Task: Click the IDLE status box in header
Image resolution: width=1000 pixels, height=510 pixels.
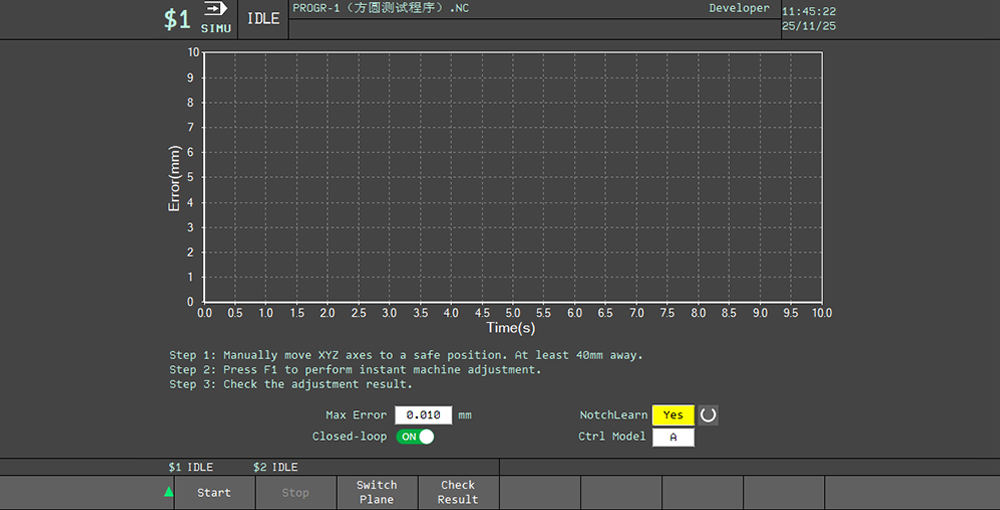Action: tap(263, 19)
